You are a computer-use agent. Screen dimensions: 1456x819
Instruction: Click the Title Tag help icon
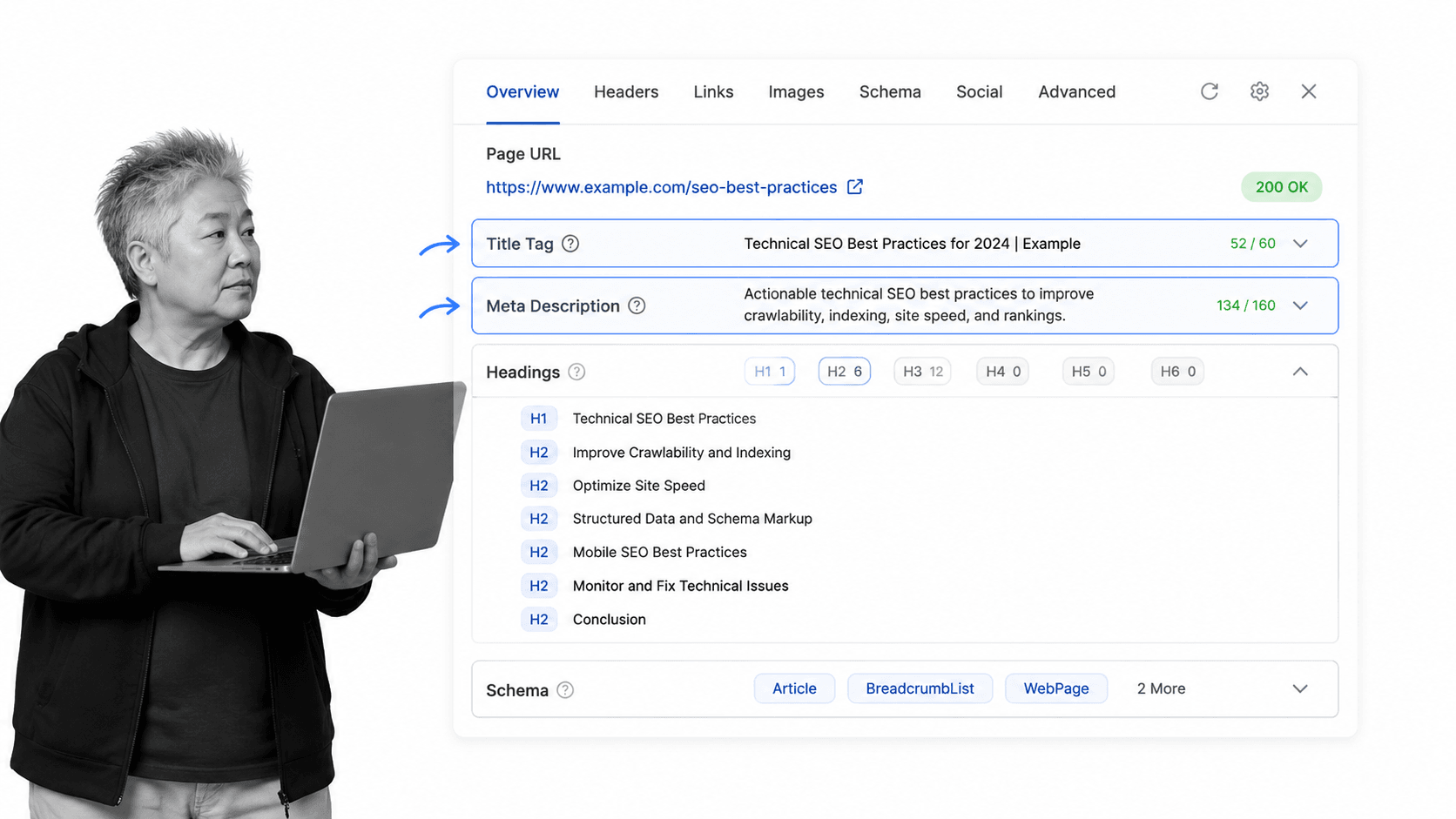click(x=570, y=244)
